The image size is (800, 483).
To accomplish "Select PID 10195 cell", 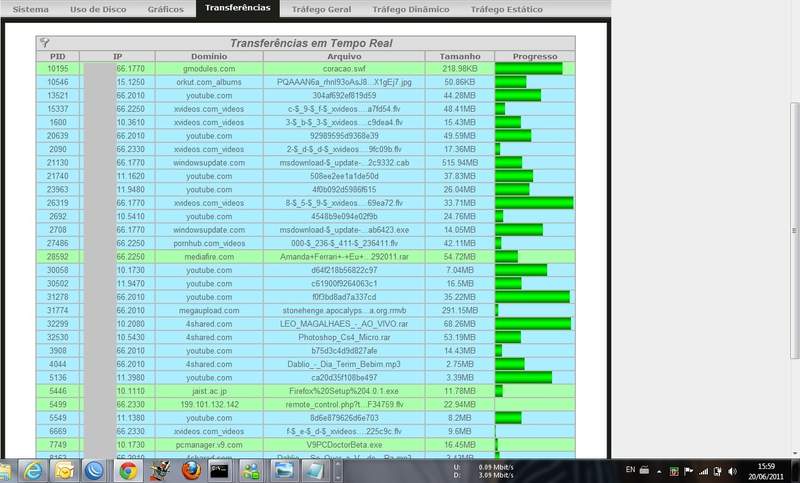I will click(x=58, y=68).
